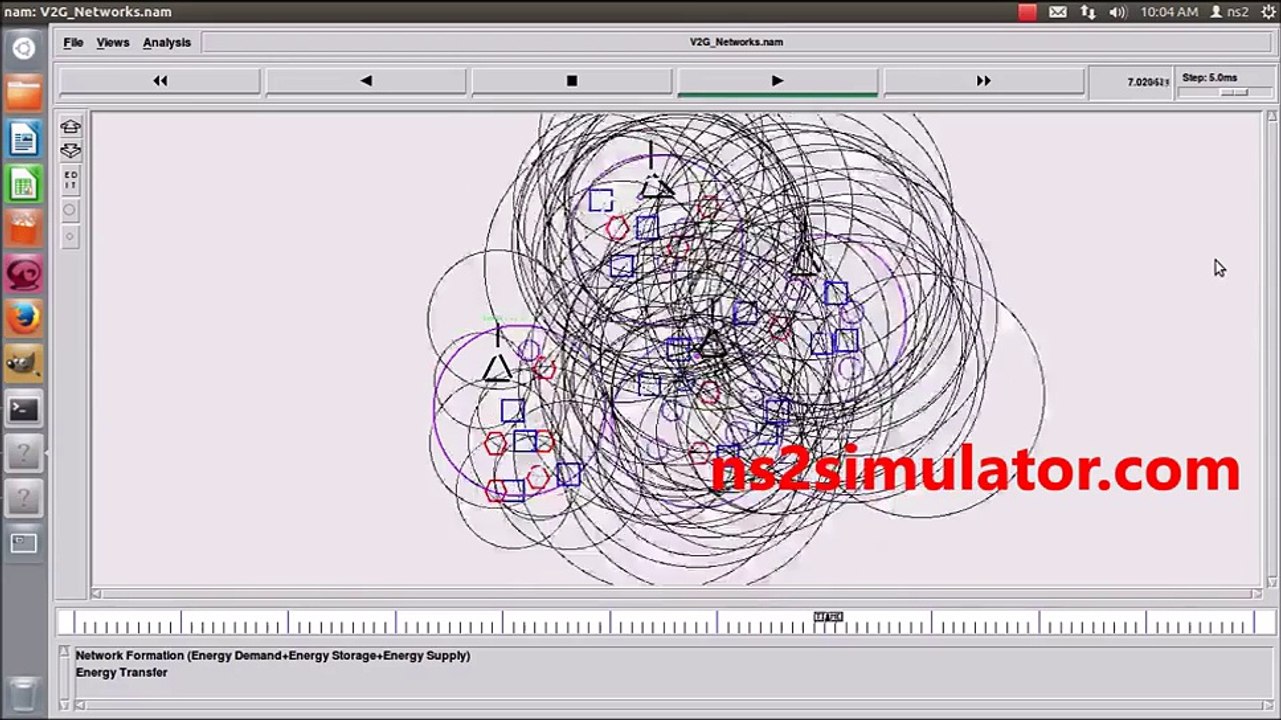Play the animation forward
This screenshot has width=1281, height=720.
(x=778, y=81)
